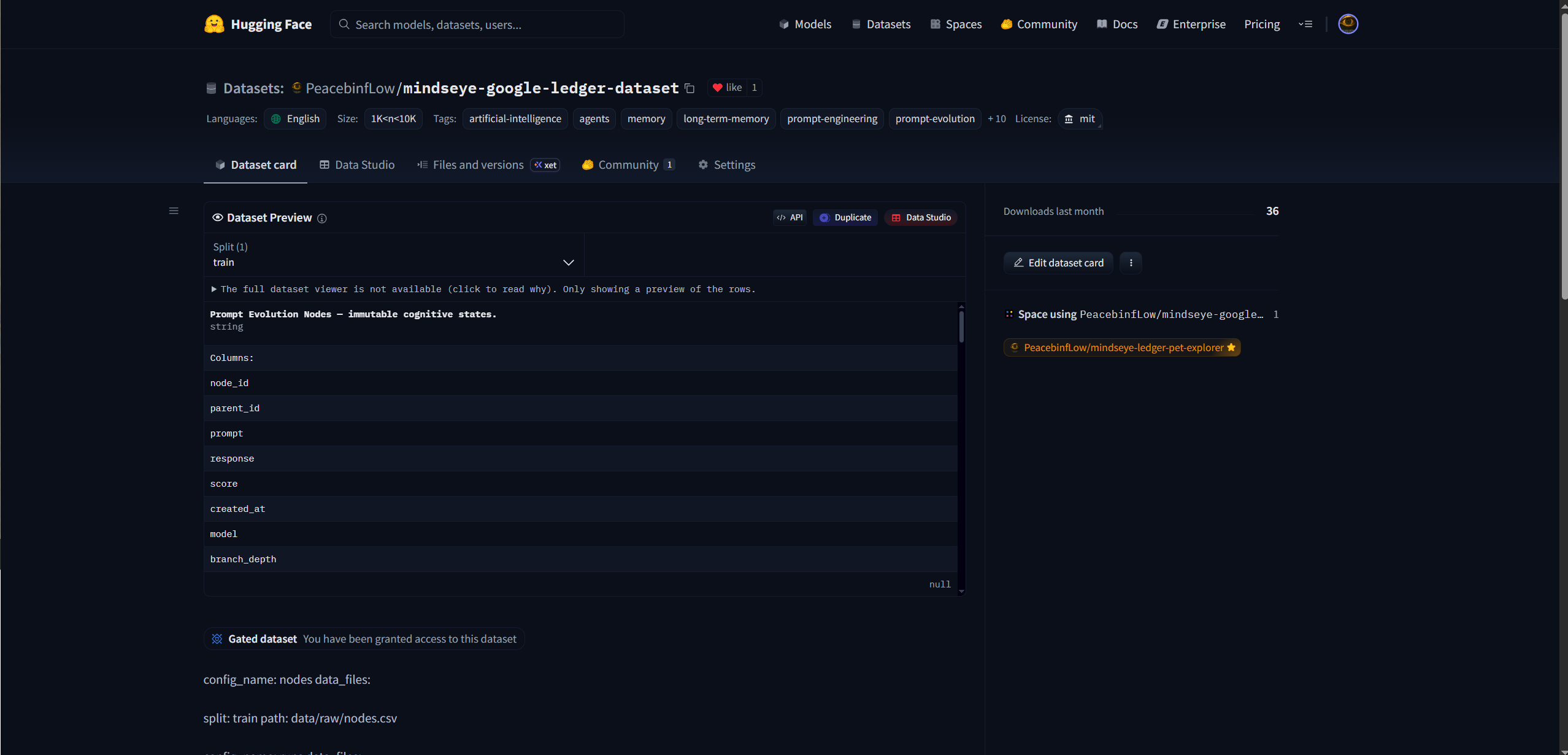The image size is (1568, 755).
Task: Click the score row
Action: [x=580, y=484]
